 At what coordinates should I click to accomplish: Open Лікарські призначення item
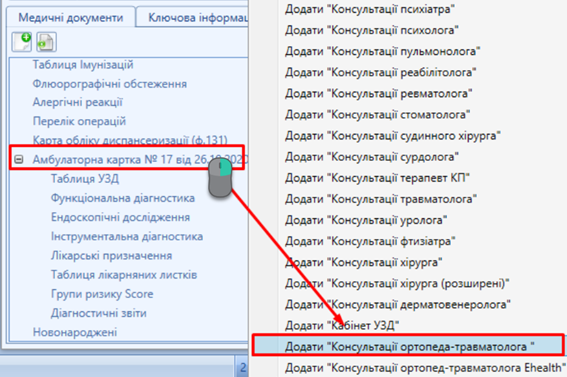[111, 256]
